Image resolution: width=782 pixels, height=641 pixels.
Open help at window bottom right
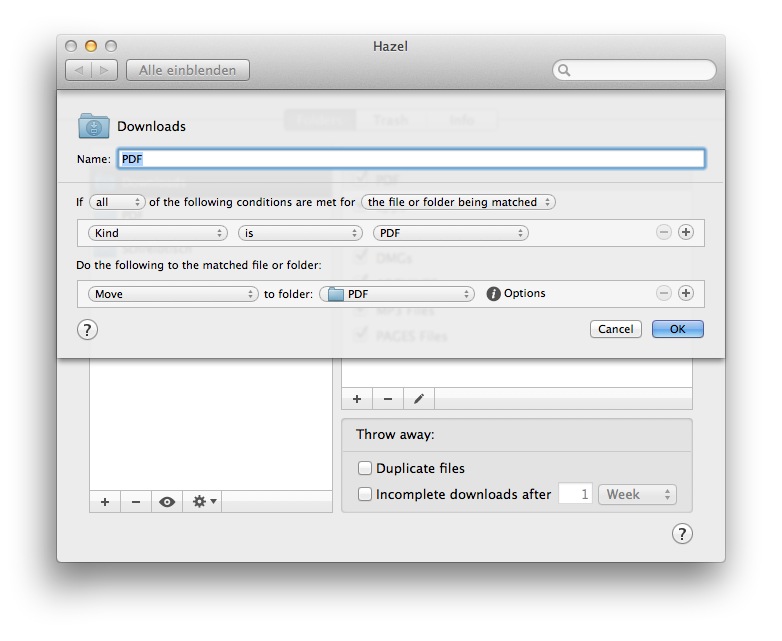point(681,533)
